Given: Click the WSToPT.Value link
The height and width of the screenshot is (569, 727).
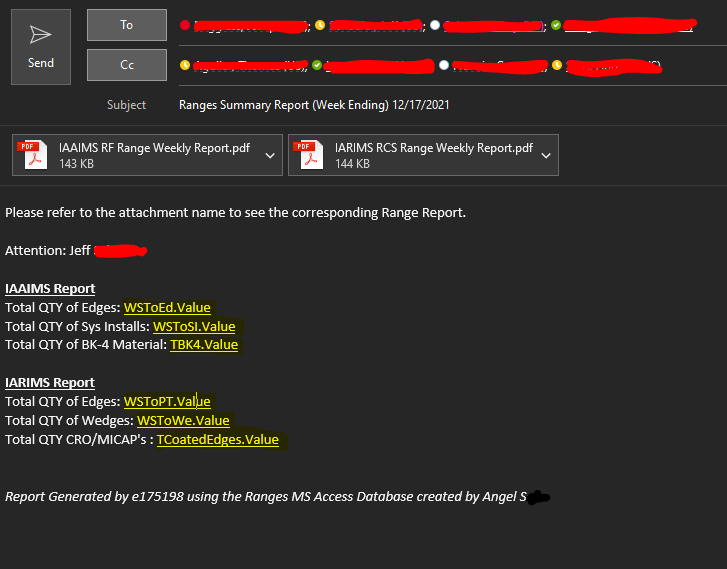Looking at the screenshot, I should [x=167, y=402].
